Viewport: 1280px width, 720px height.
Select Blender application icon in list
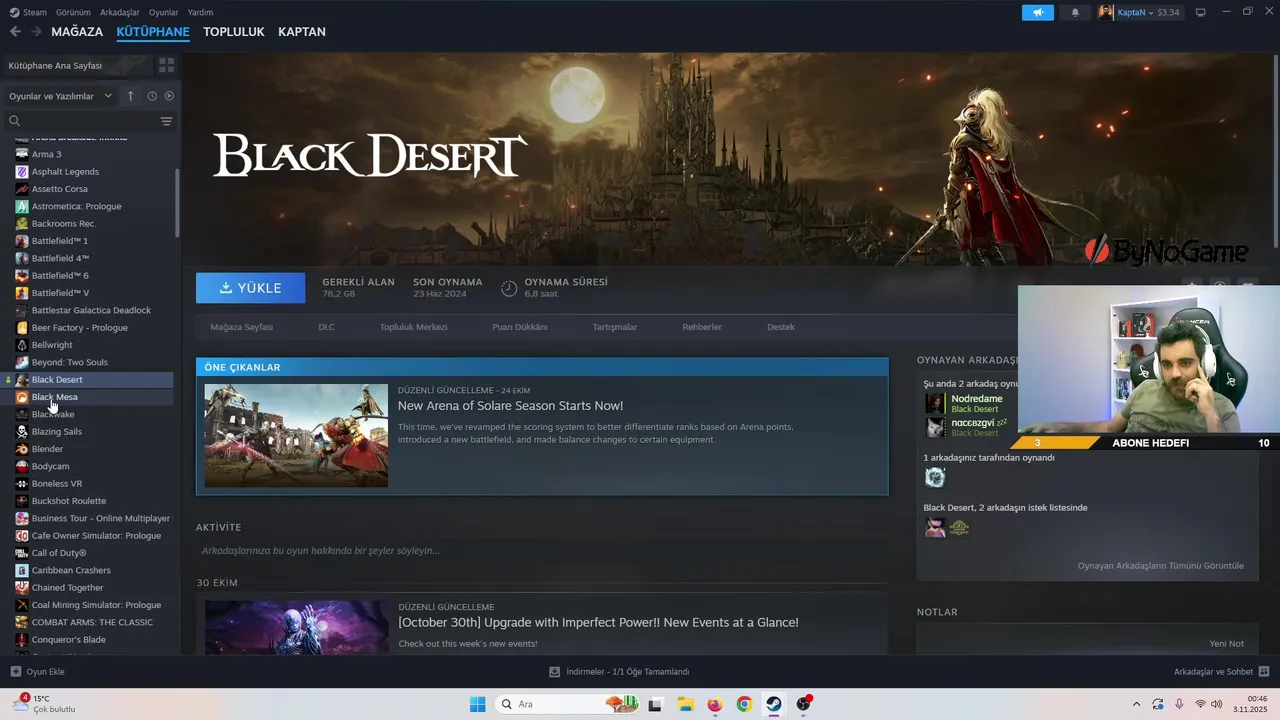click(x=22, y=449)
